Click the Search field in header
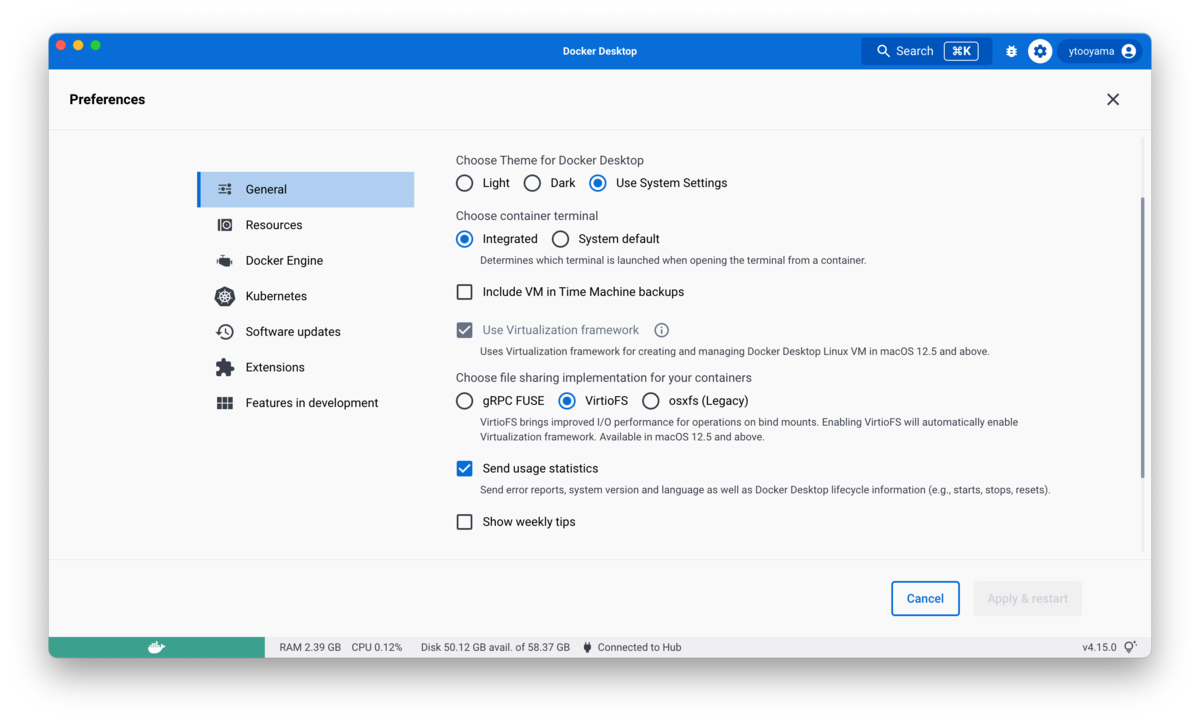 point(926,51)
